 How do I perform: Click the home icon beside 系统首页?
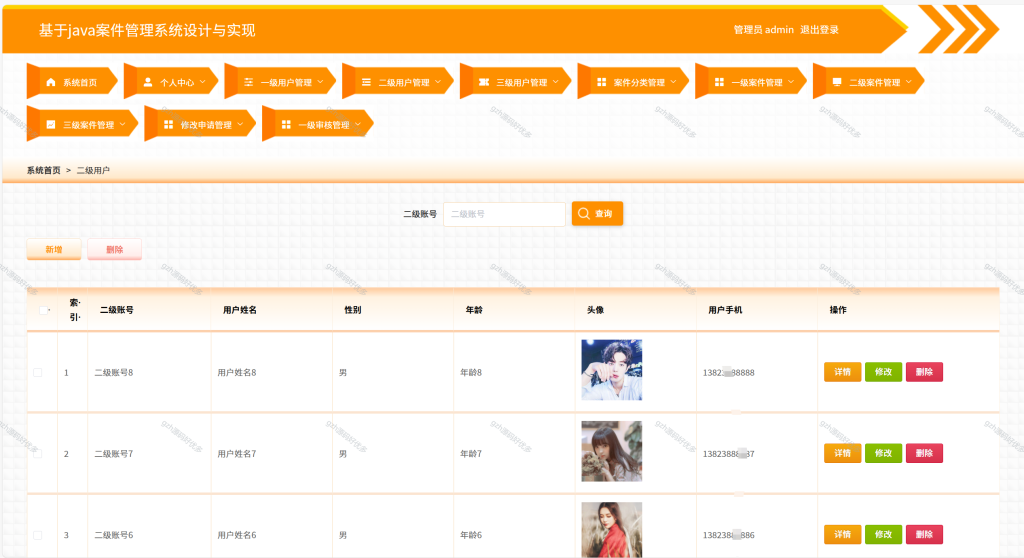tap(51, 82)
